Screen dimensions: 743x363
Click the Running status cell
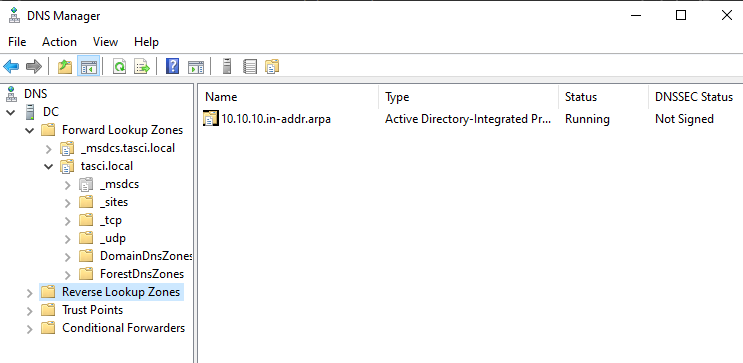587,119
